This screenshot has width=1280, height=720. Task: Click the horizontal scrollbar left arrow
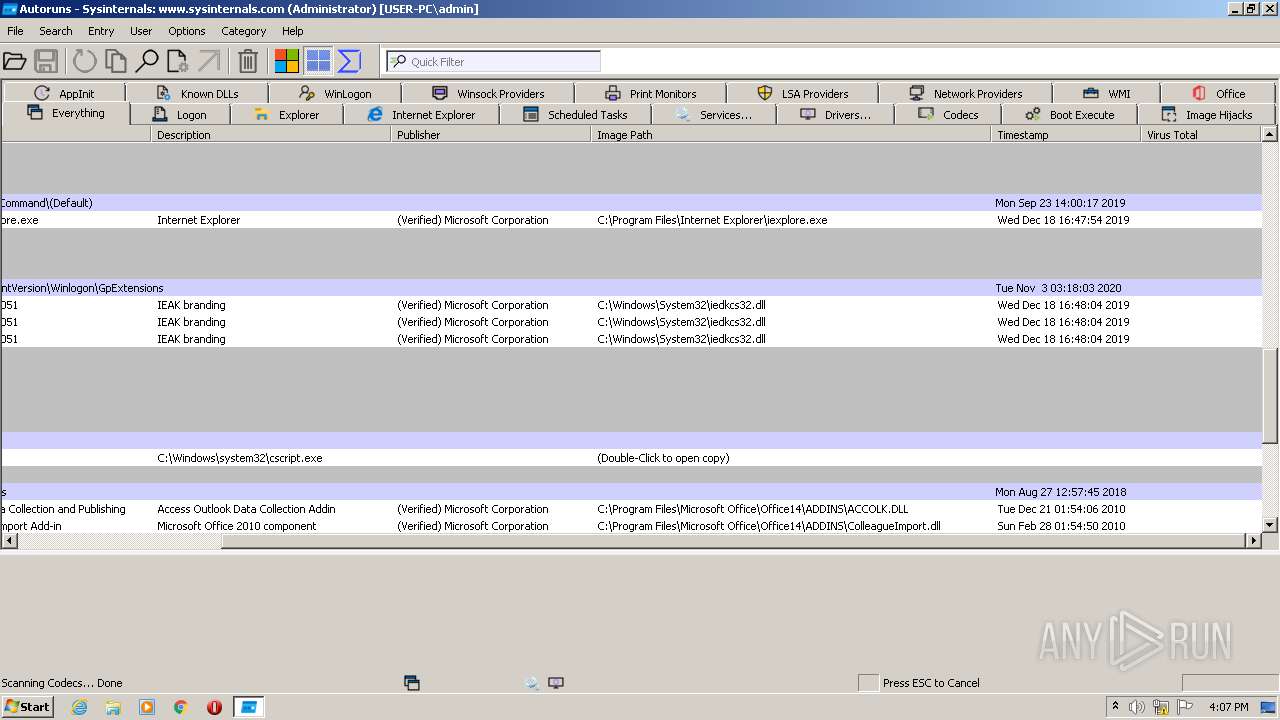9,541
